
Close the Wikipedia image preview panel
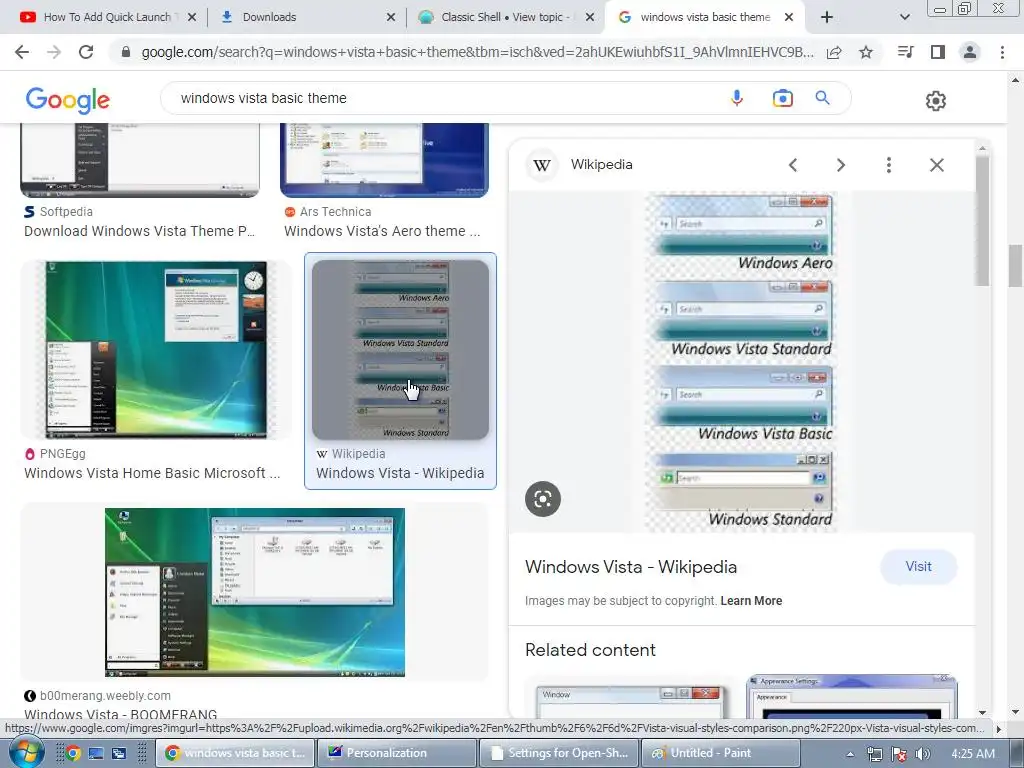pyautogui.click(x=936, y=165)
